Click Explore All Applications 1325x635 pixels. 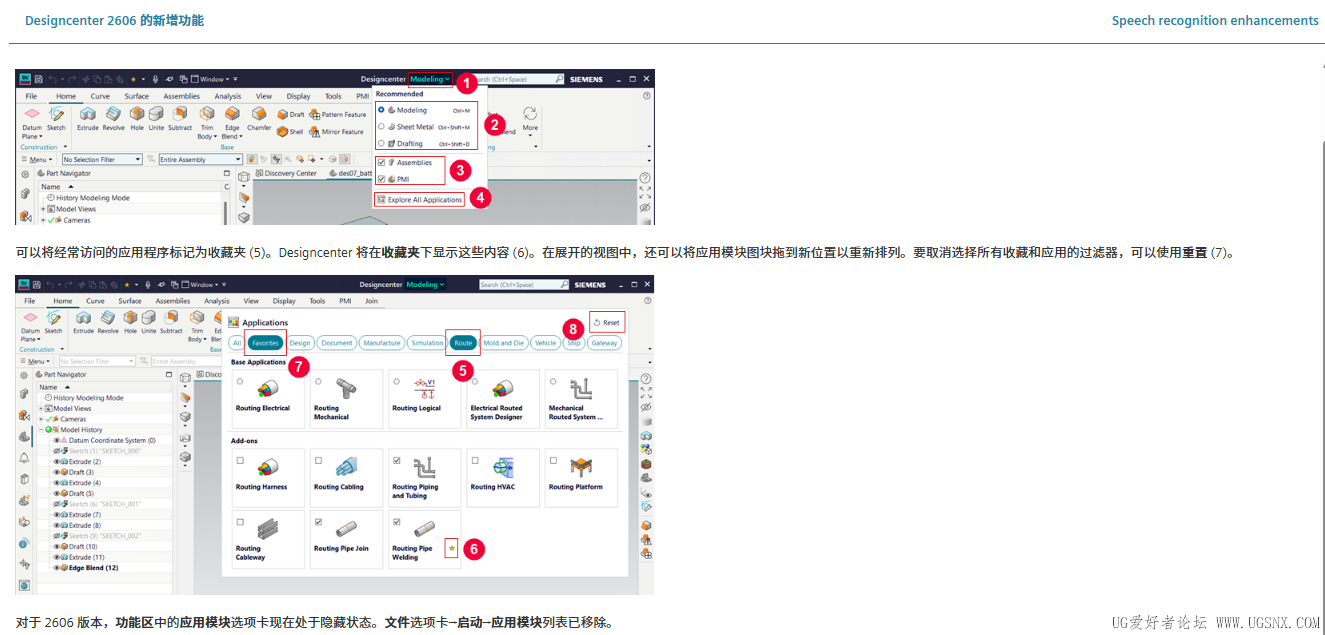point(420,200)
